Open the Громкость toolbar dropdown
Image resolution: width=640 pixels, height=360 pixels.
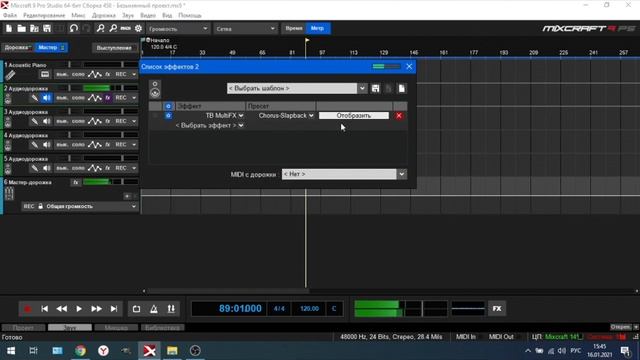point(178,29)
